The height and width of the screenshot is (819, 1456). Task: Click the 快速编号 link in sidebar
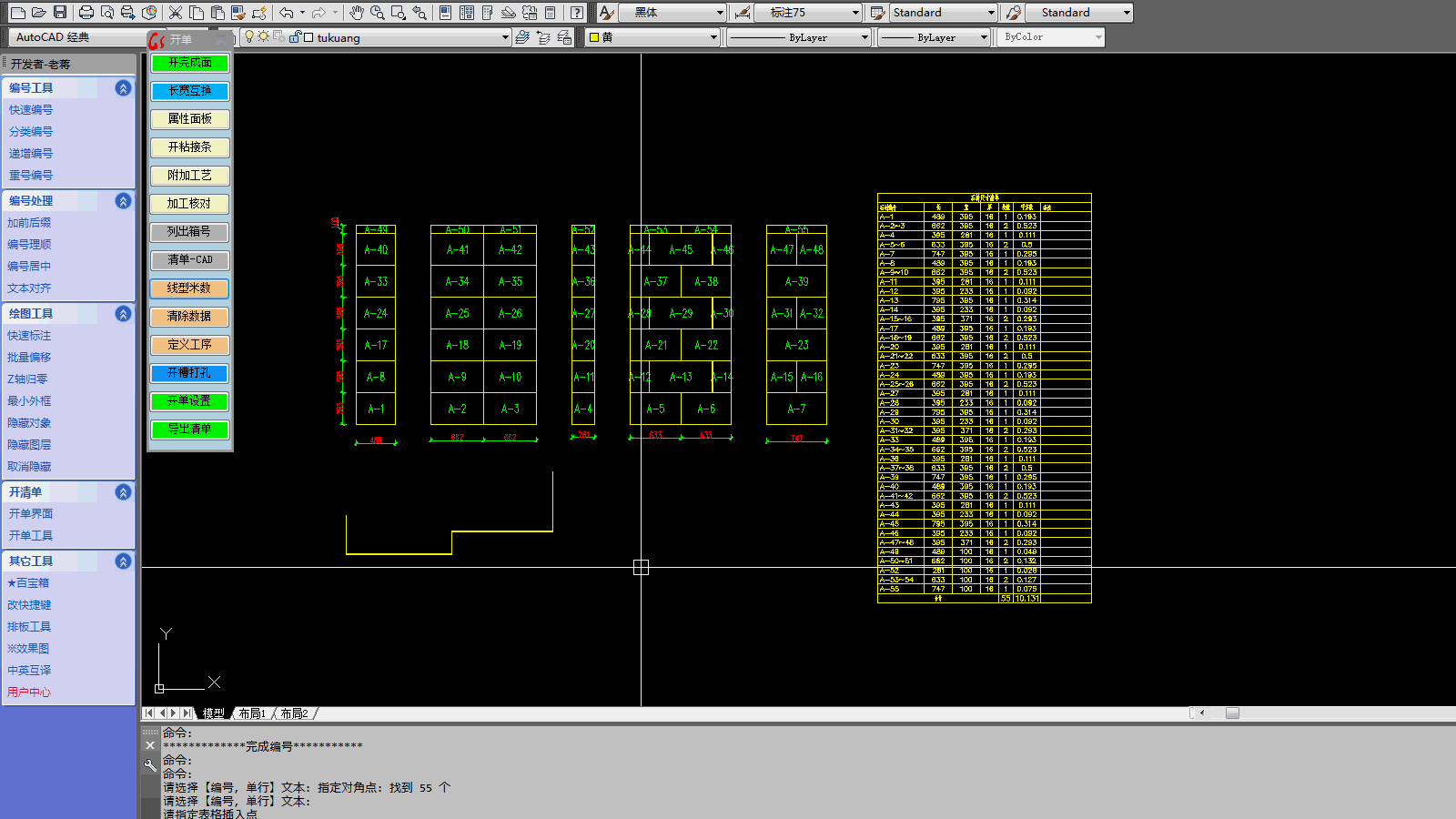click(x=31, y=110)
